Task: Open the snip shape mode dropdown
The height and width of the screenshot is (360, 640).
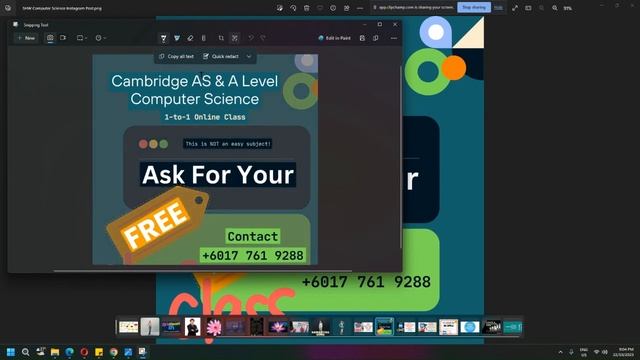Action: [82, 38]
